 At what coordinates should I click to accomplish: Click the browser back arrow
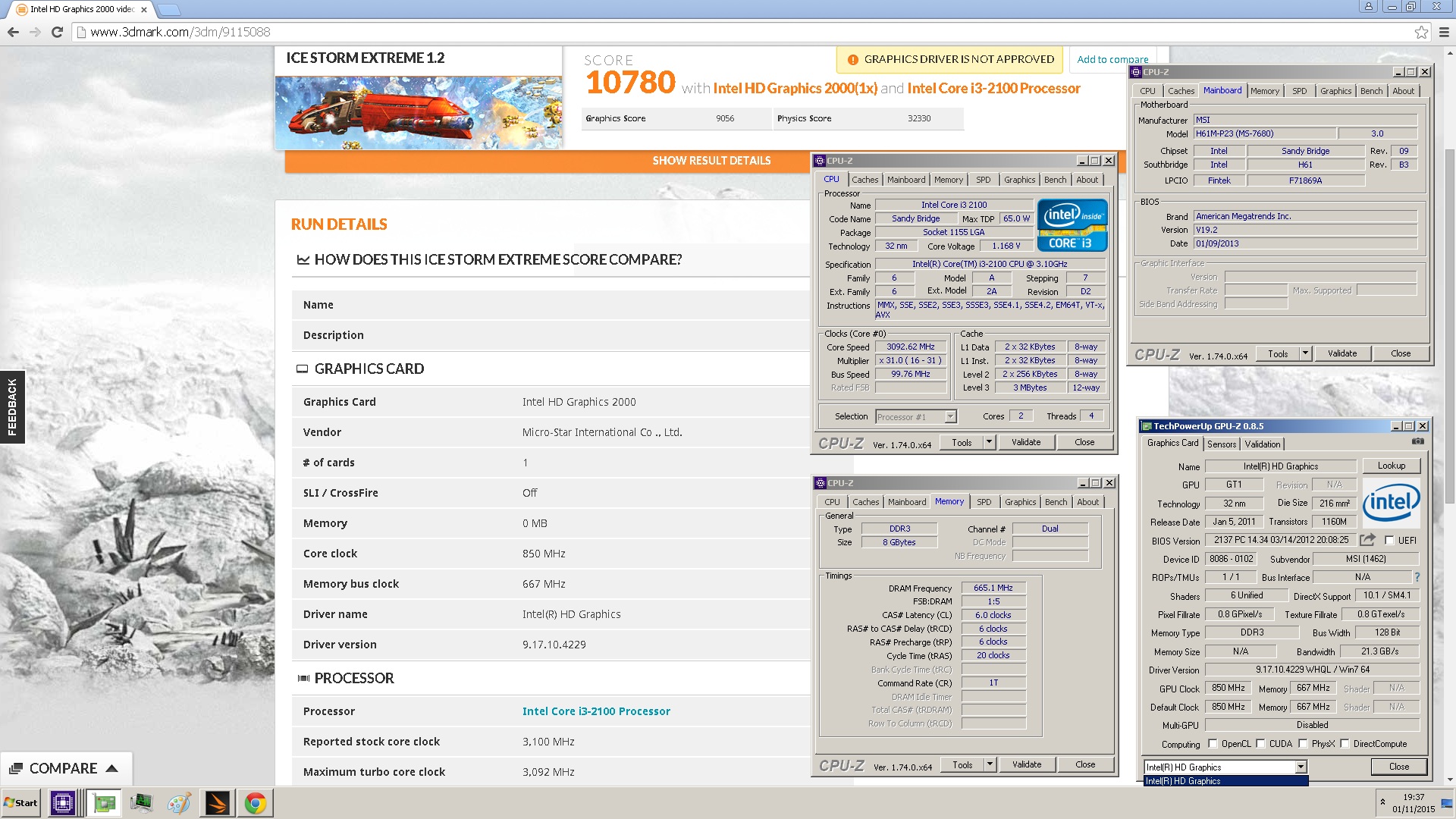[x=13, y=32]
